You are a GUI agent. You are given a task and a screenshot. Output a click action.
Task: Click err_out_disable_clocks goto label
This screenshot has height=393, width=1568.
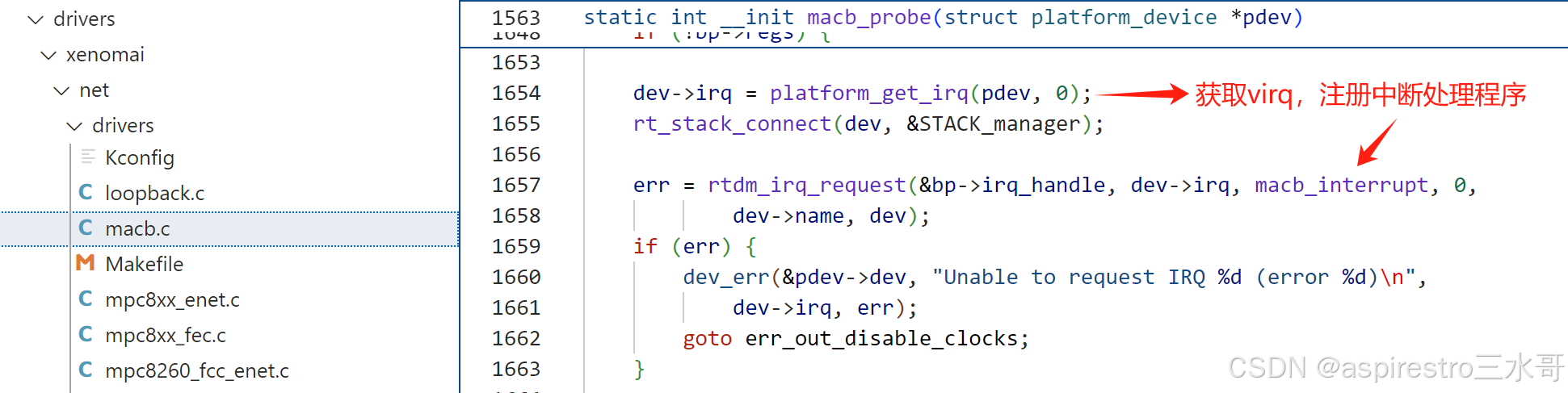click(x=881, y=339)
